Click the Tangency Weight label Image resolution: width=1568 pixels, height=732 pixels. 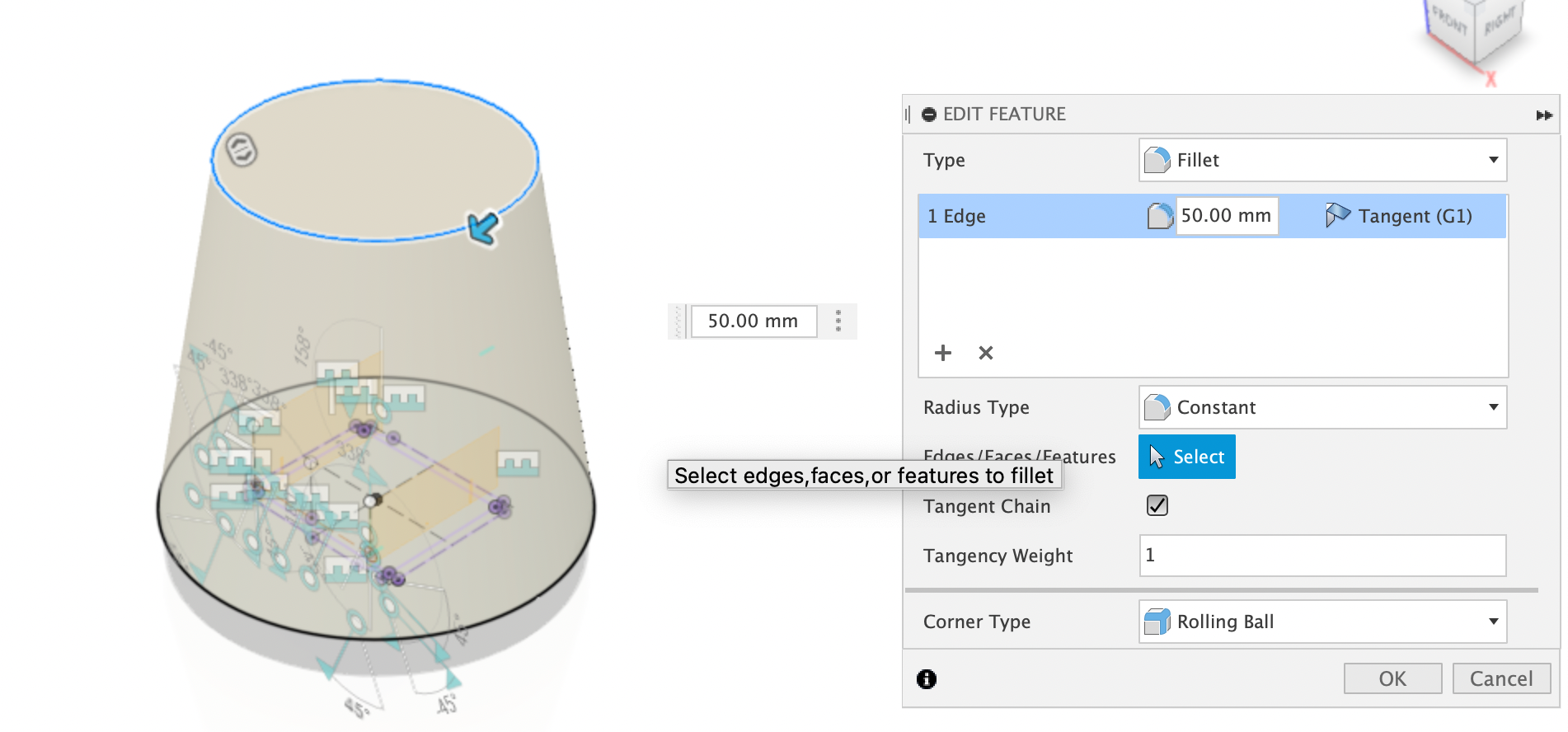[x=998, y=556]
